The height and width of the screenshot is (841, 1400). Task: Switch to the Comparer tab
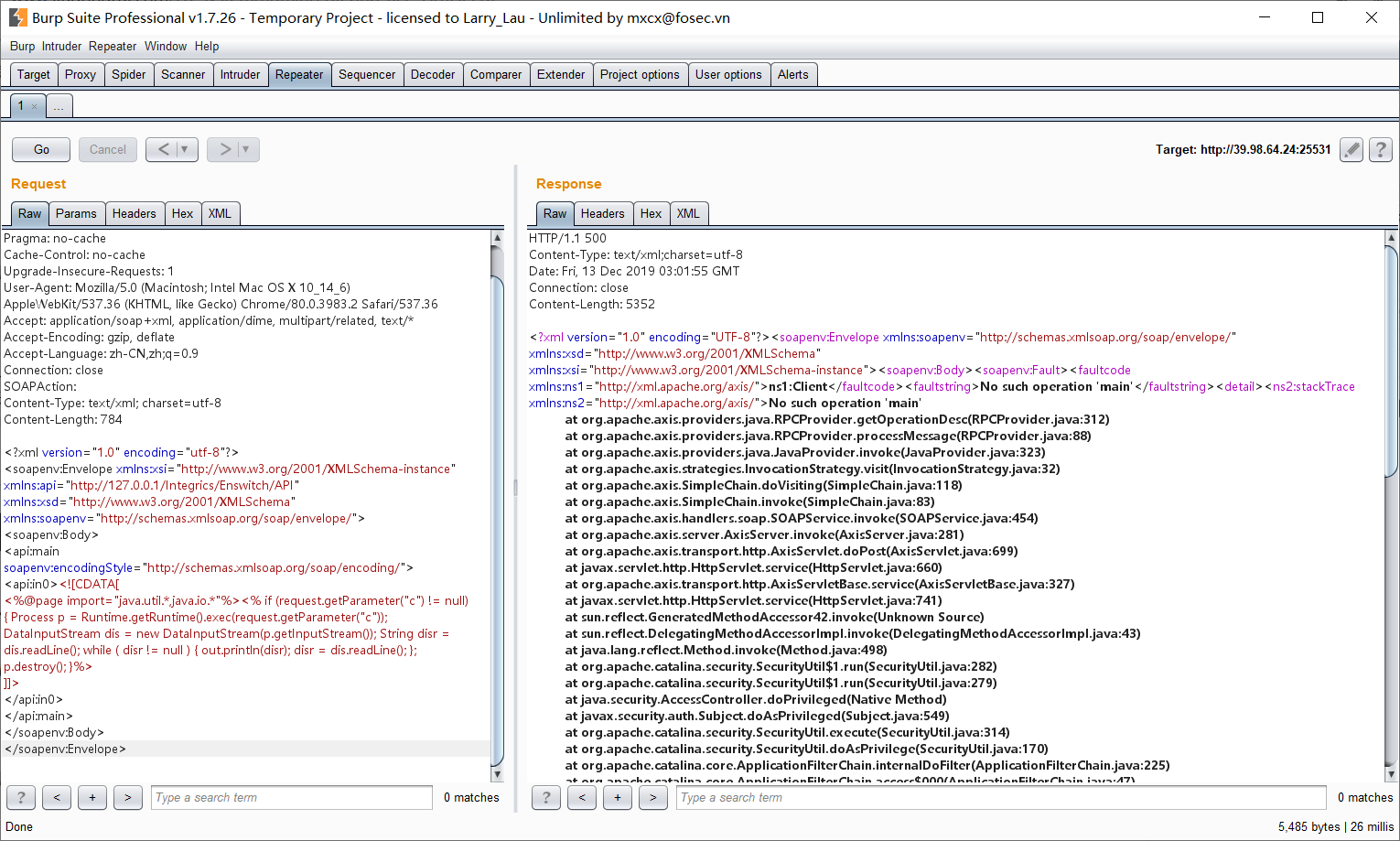[x=496, y=75]
